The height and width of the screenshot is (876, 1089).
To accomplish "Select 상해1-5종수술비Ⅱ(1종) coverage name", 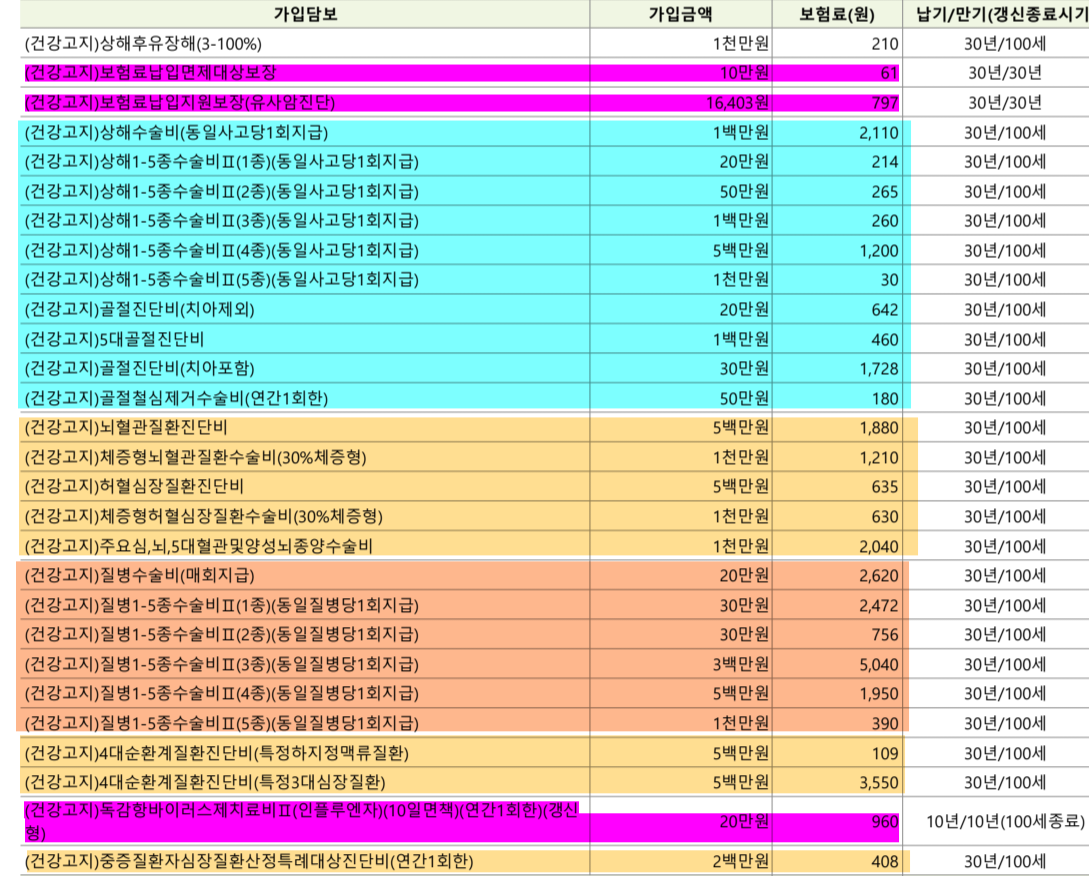I will point(222,162).
